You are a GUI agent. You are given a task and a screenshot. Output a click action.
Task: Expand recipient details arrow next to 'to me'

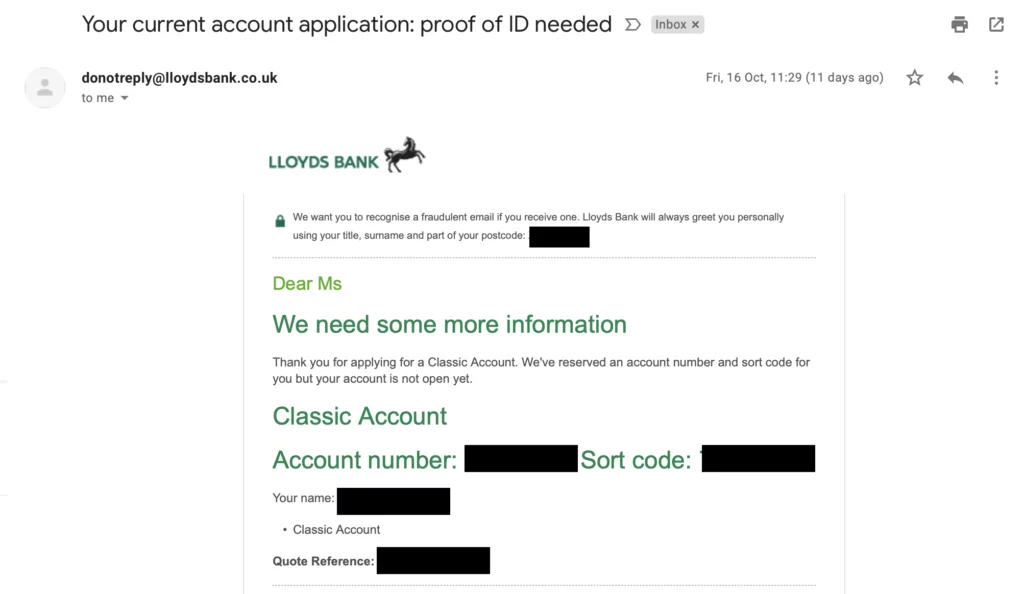coord(124,98)
